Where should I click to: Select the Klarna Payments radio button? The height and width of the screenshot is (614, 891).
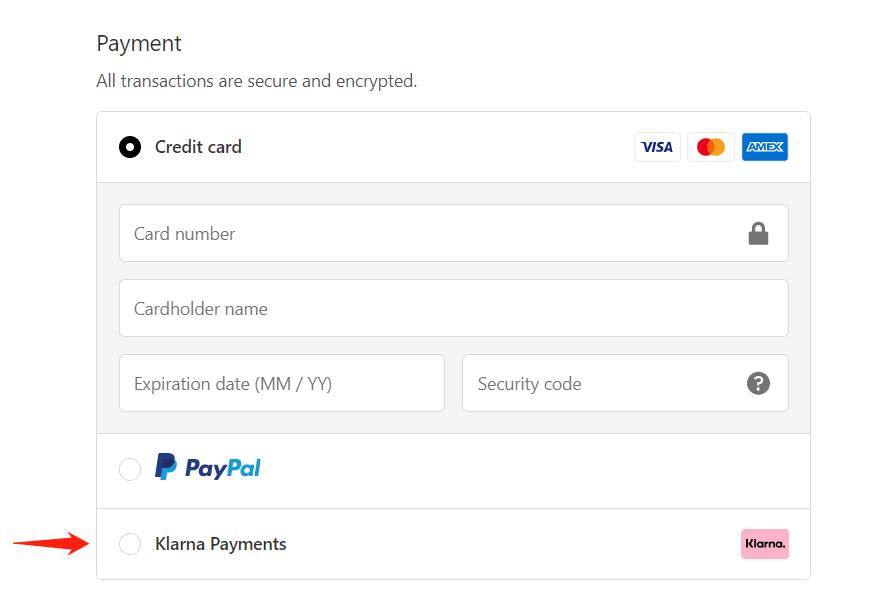[130, 544]
